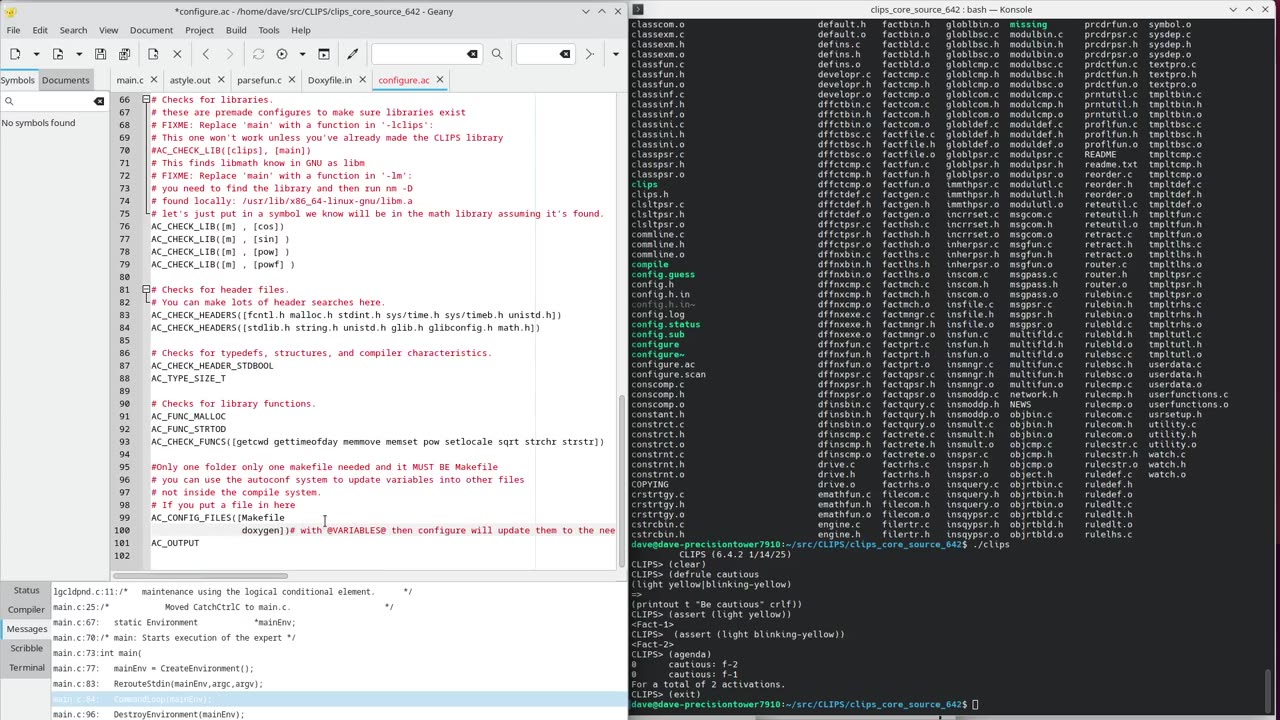Open the toolbar overflow dropdown

(615, 54)
